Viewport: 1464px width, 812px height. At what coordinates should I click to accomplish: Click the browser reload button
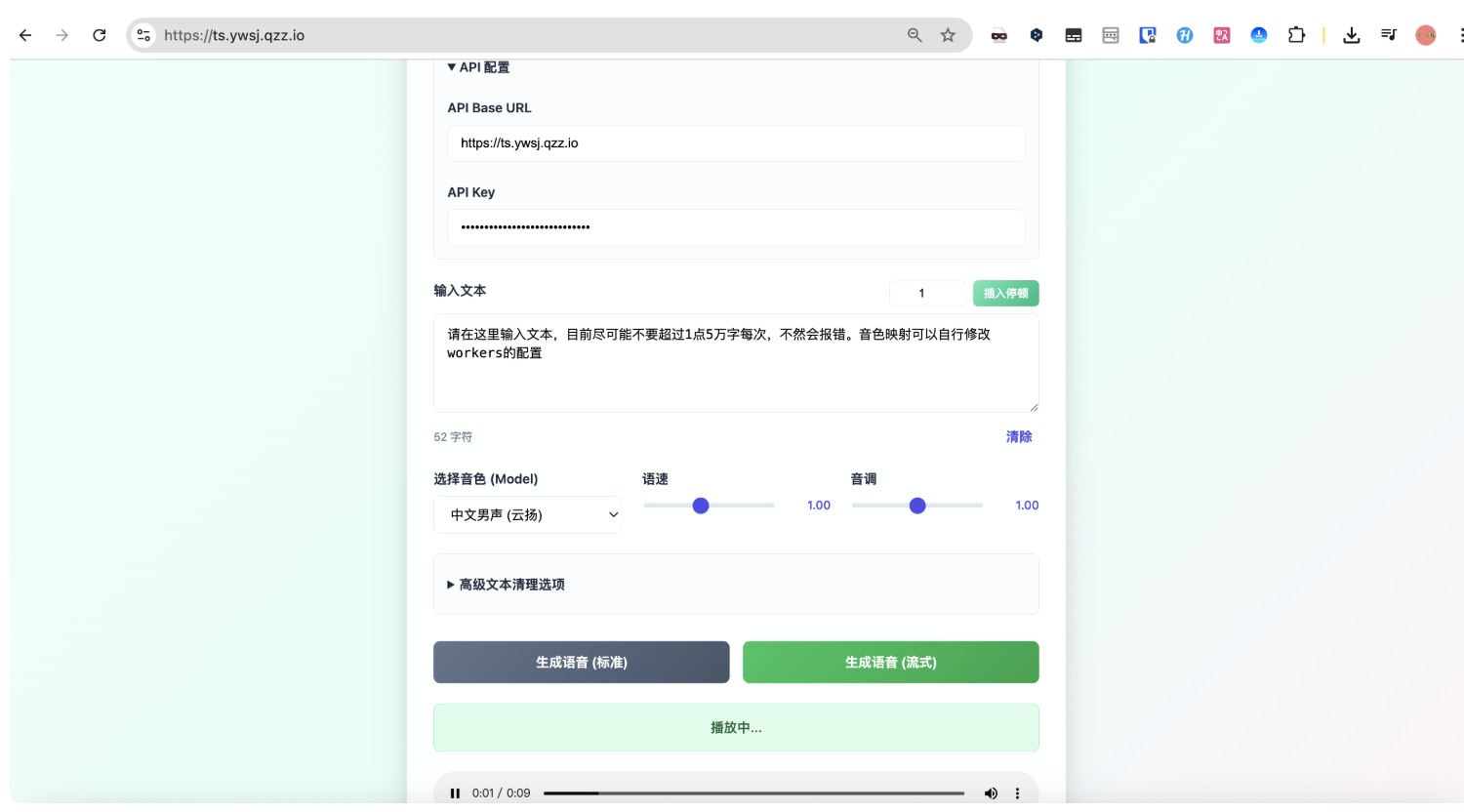pyautogui.click(x=100, y=35)
